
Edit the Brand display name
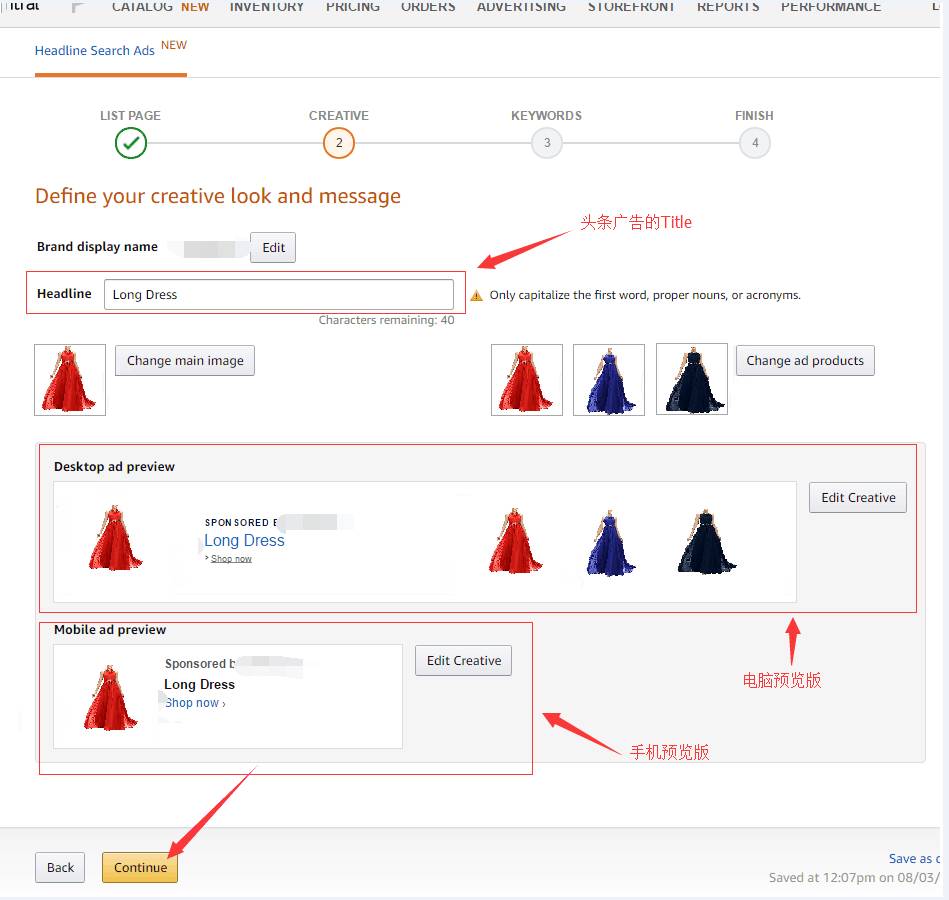click(273, 248)
